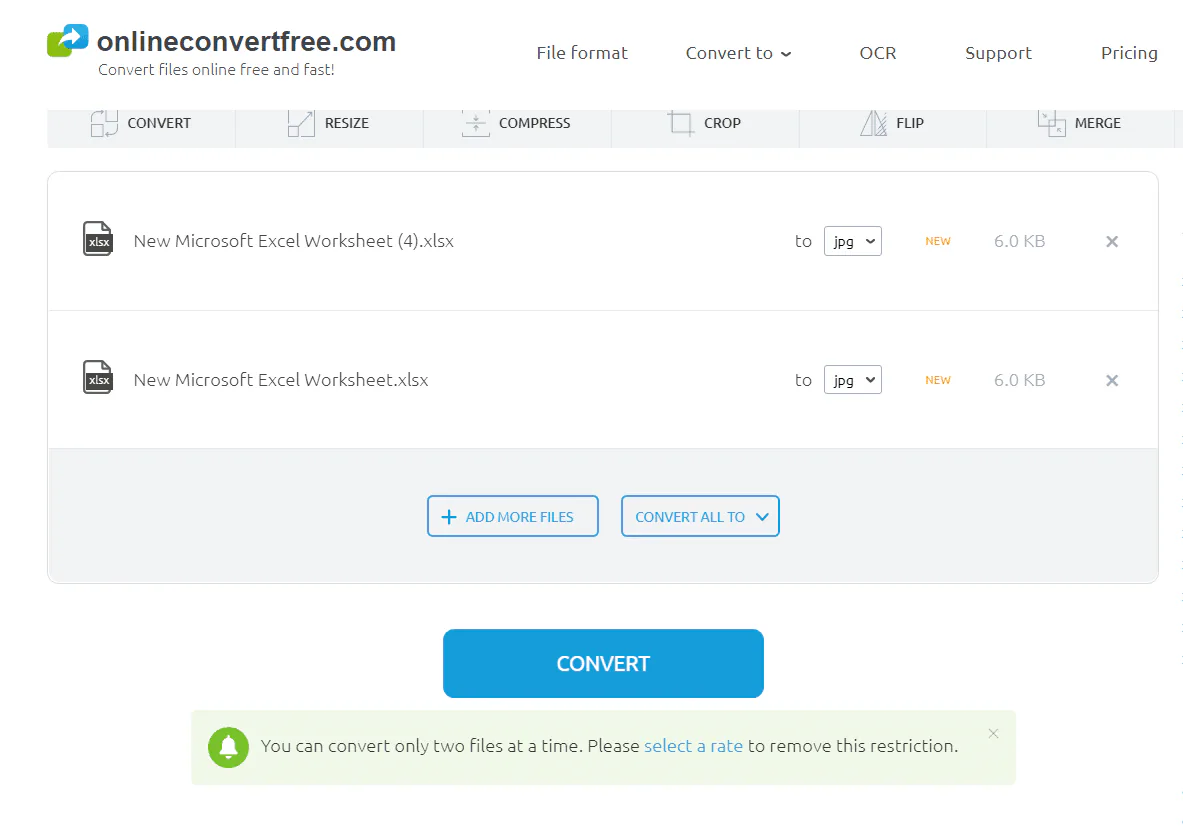Screen dimensions: 1183x838
Task: Click the 'New Microsoft Excel Worksheet.xlsx' filename
Action: (x=281, y=380)
